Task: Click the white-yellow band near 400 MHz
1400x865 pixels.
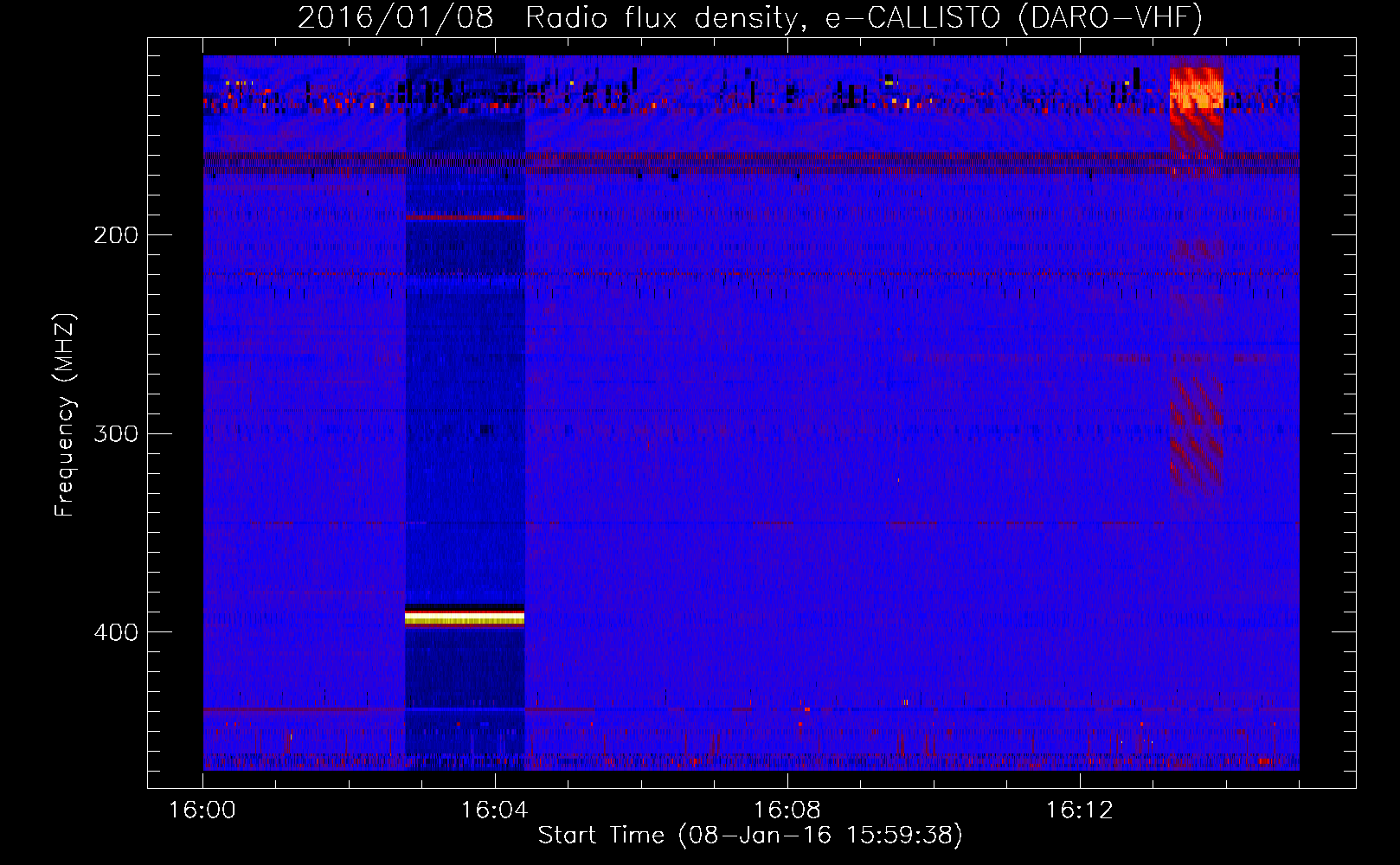Action: [x=465, y=617]
